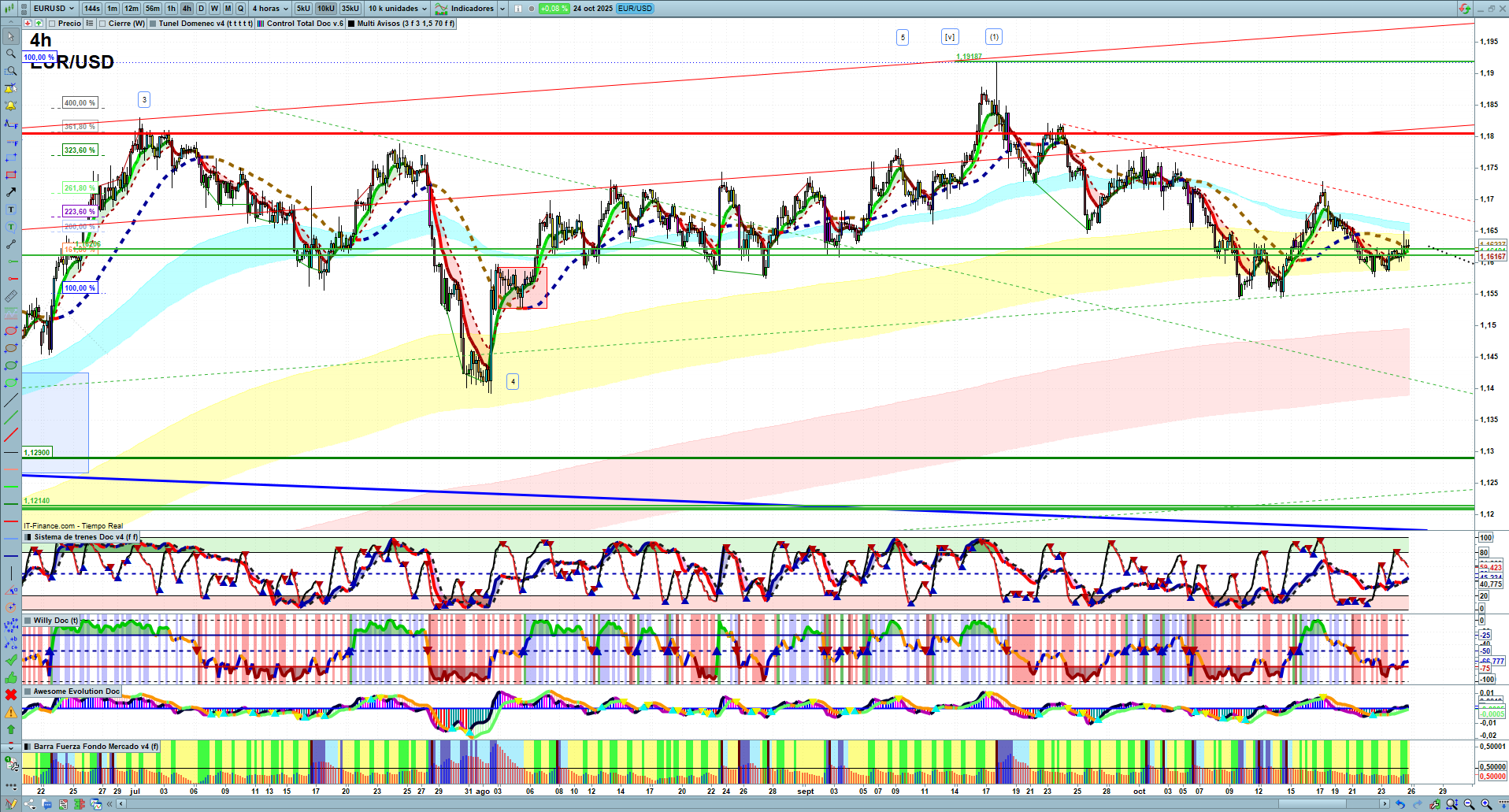Click the wave label 4 marker
The image size is (1509, 812).
(513, 382)
